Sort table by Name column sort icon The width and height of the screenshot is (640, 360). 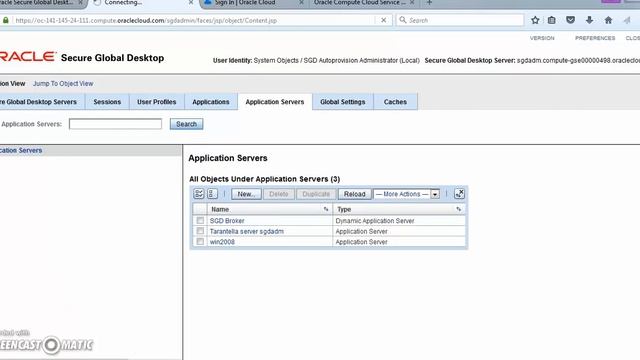[326, 209]
